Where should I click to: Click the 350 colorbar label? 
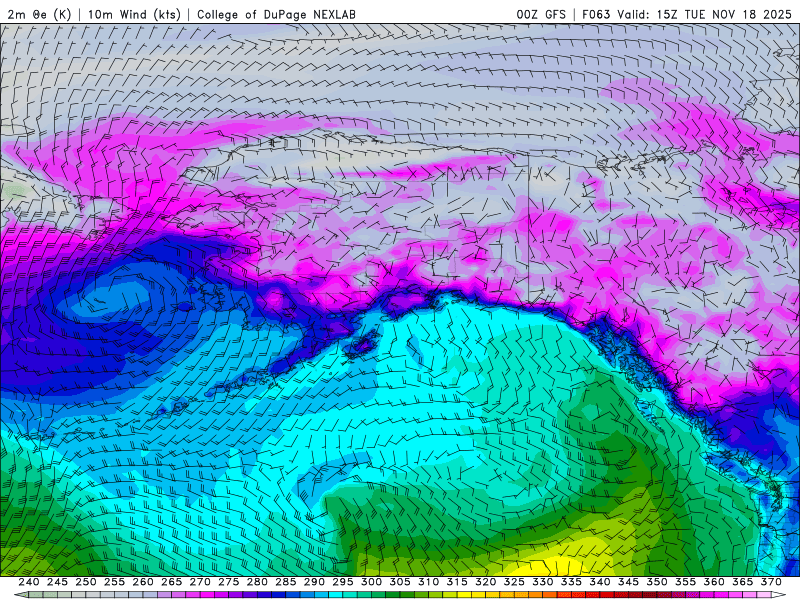(x=657, y=582)
